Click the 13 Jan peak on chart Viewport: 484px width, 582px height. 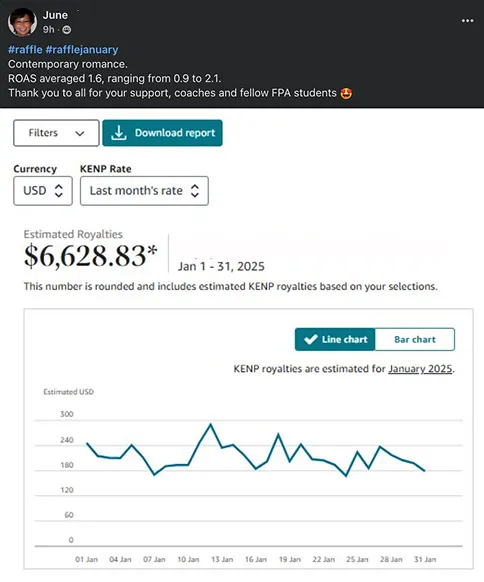coord(211,424)
